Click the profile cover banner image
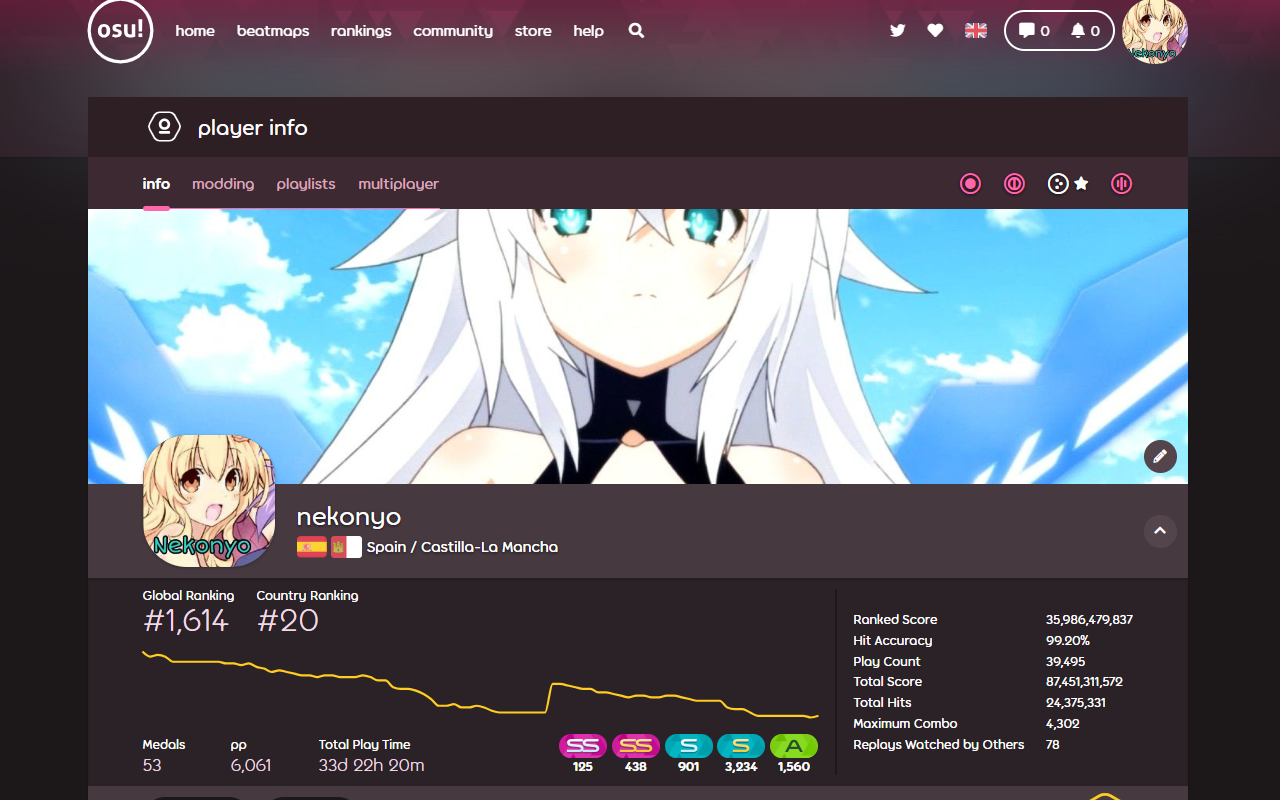Viewport: 1280px width, 800px height. point(638,346)
